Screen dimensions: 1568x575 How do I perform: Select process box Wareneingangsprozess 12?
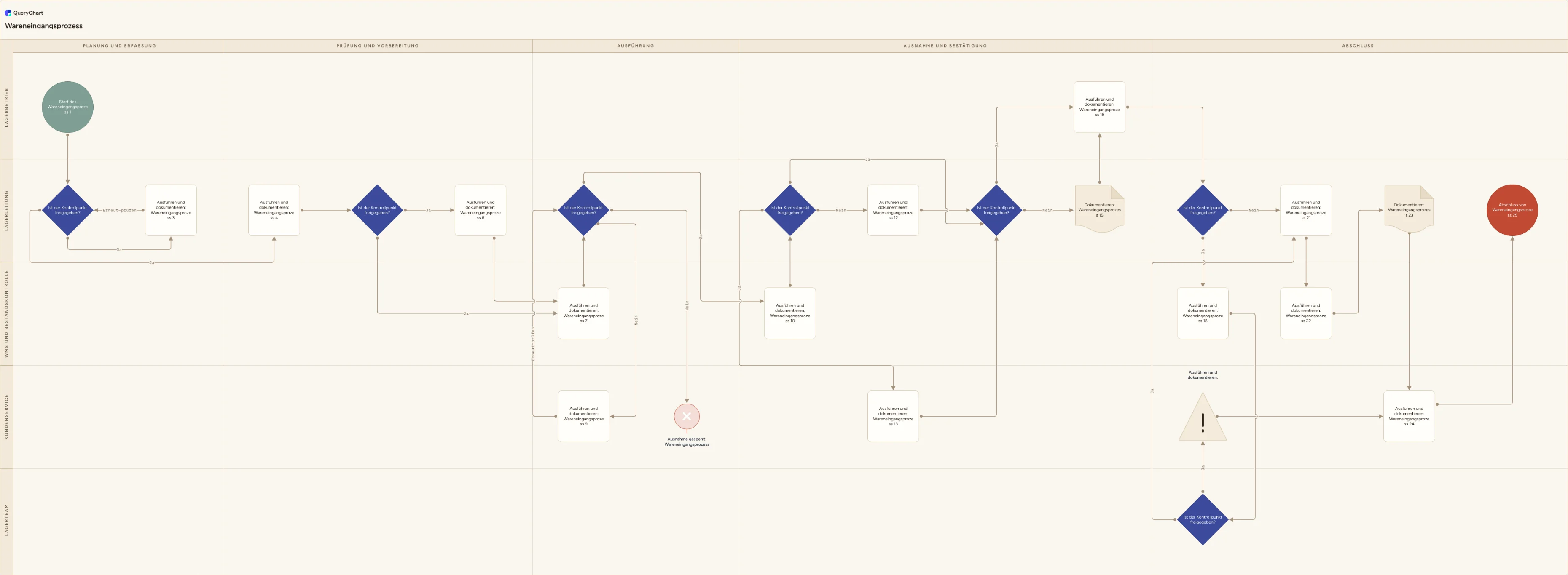pyautogui.click(x=893, y=210)
